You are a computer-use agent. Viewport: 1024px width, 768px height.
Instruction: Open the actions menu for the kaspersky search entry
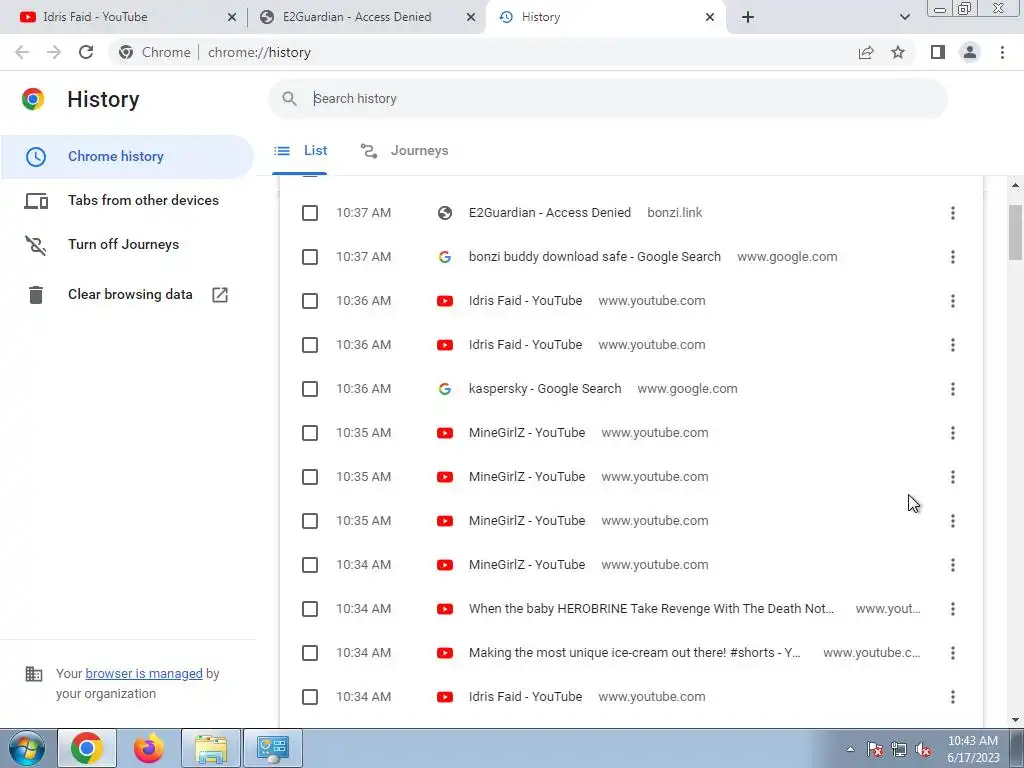pyautogui.click(x=953, y=389)
